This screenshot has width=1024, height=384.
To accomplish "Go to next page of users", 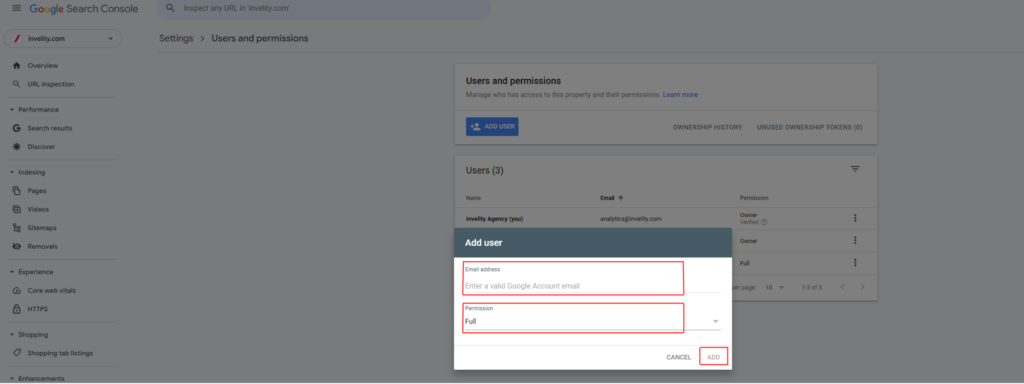I will click(x=863, y=287).
